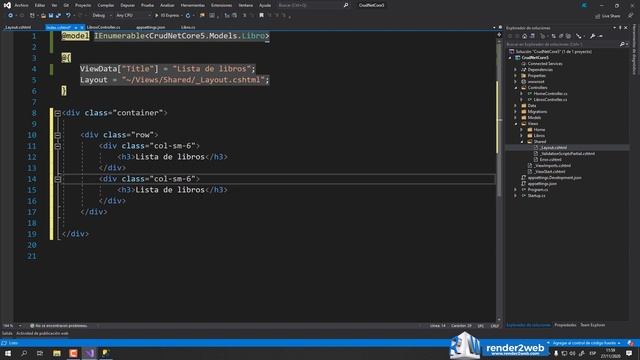
Task: Expand the Migrations folder
Action: click(x=516, y=111)
